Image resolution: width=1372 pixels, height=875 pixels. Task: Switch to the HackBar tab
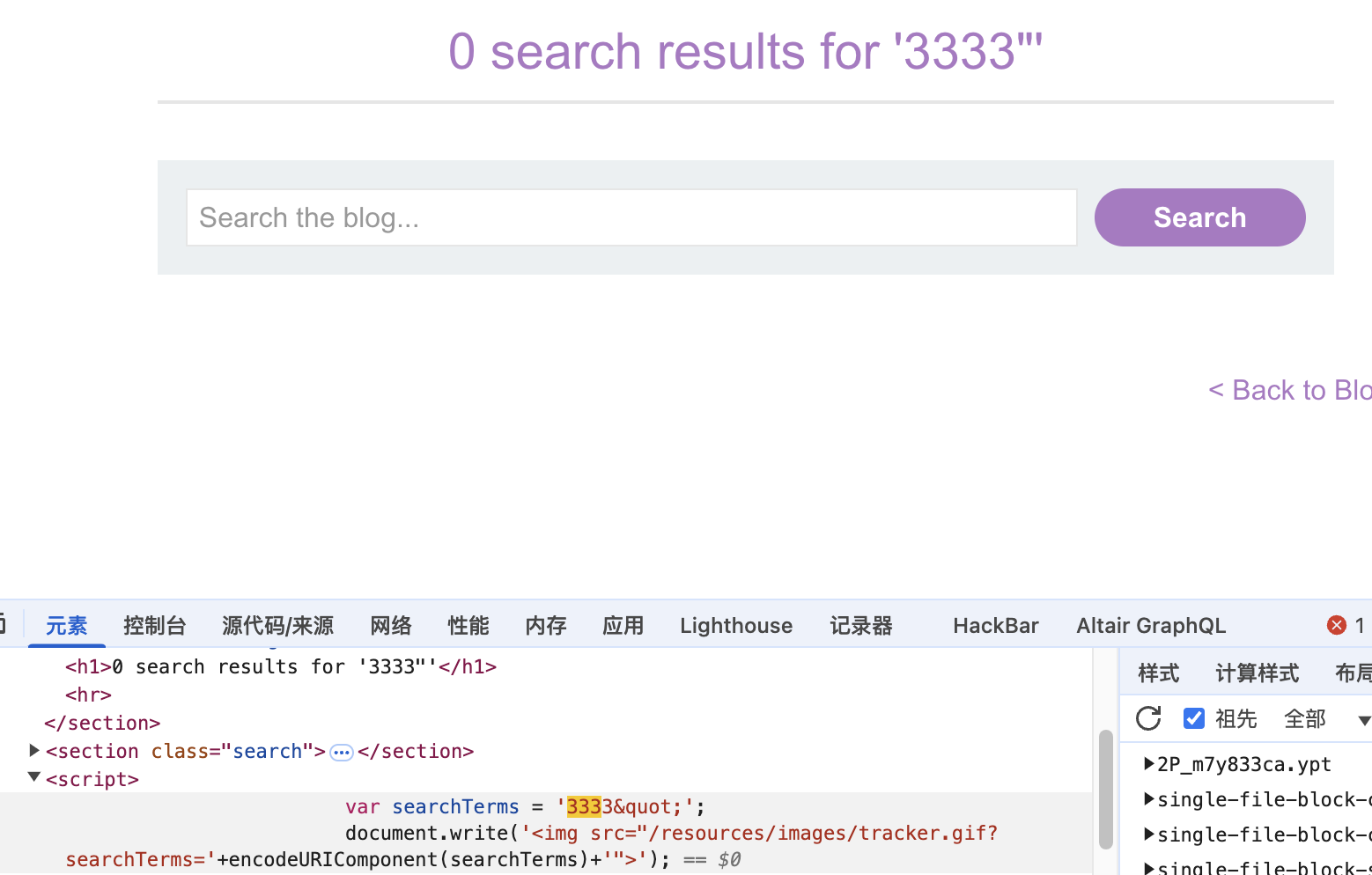click(995, 625)
